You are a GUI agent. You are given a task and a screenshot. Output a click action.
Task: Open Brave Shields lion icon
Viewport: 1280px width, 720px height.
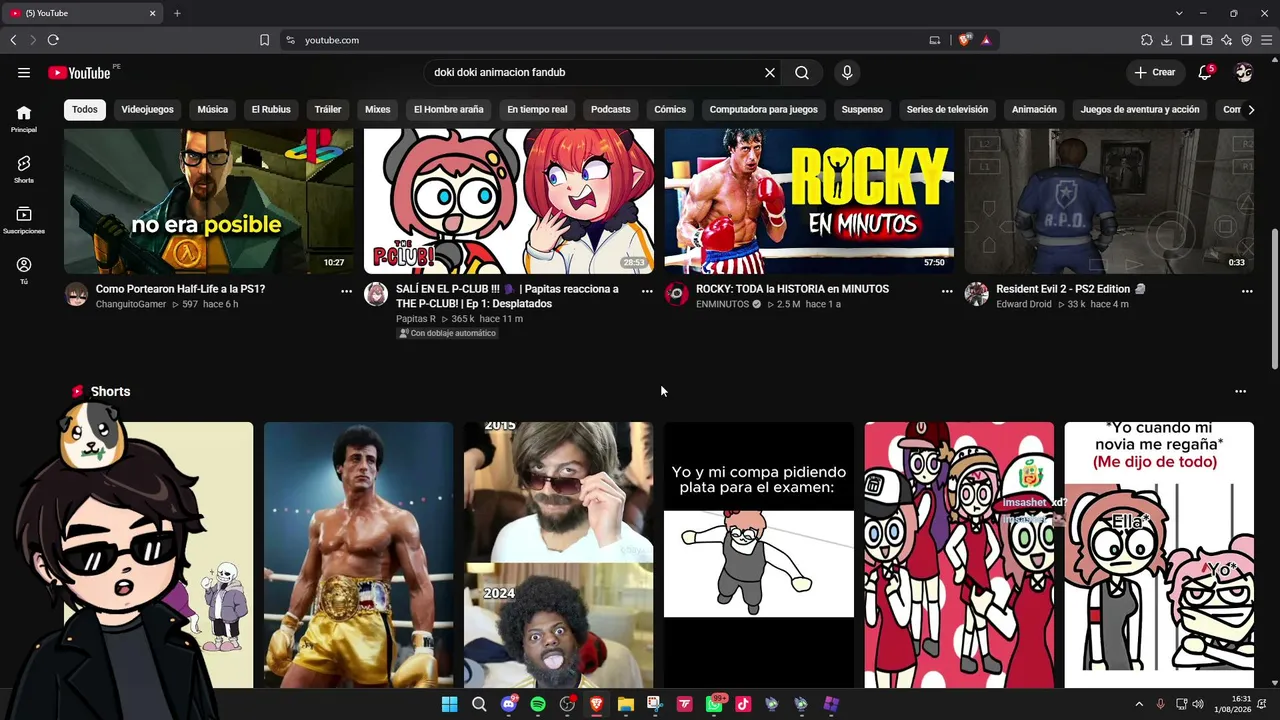click(964, 40)
